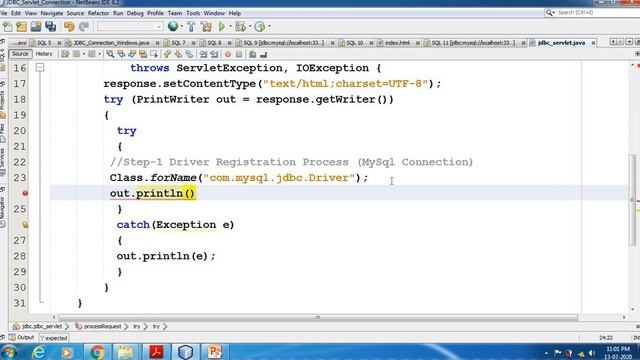Open the Window menu
The image size is (640, 360).
(214, 13)
